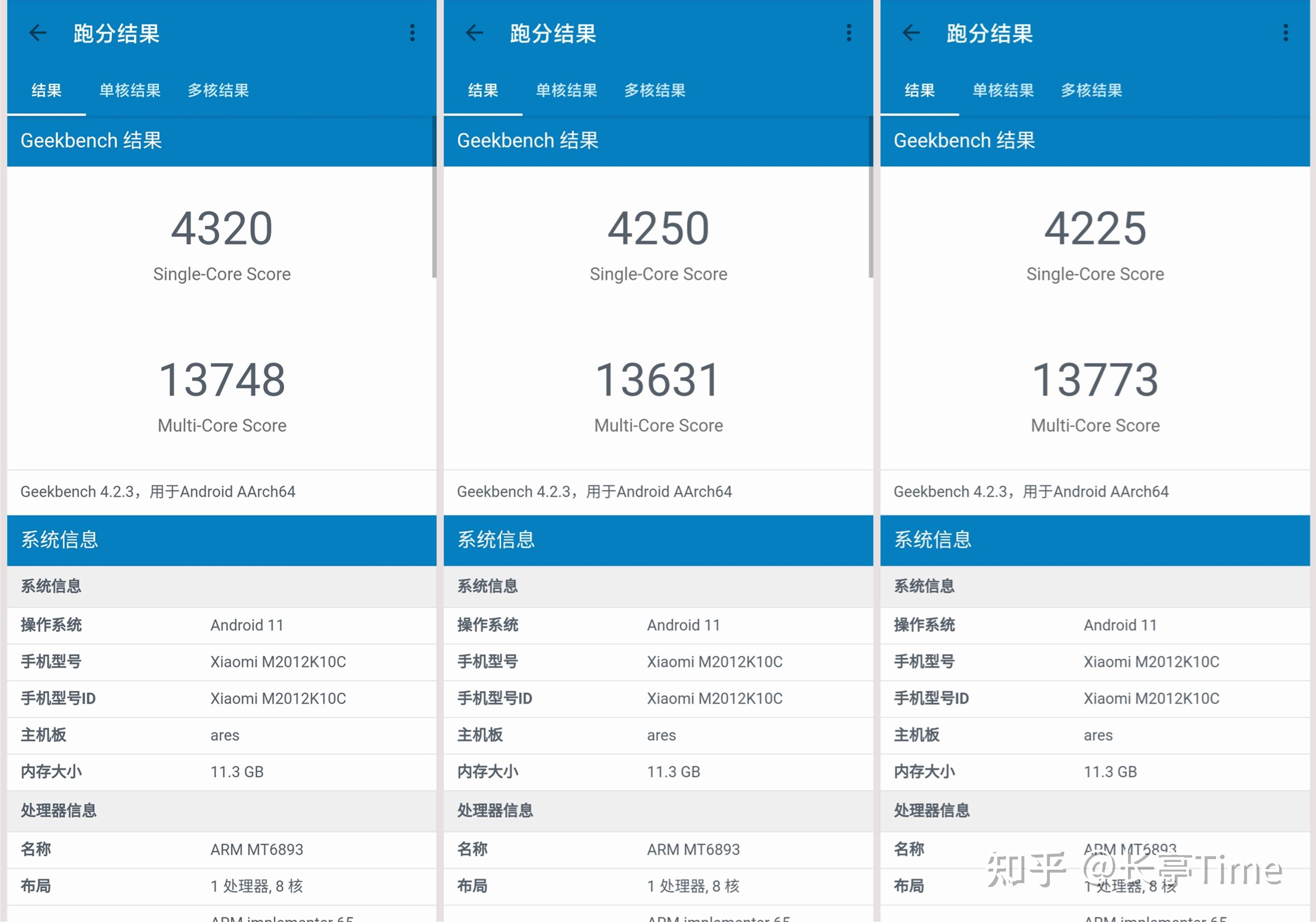Click 手机型号ID value Xiaomi M2012K10C below 13631
Viewport: 1316px width, 922px height.
715,698
